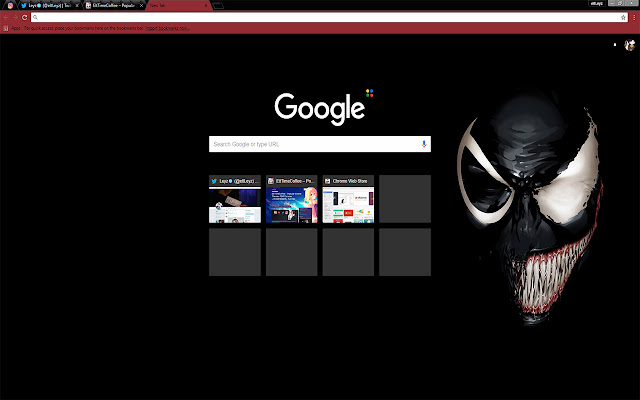Open the ElTimeCoffee most-visited thumbnail

[291, 199]
